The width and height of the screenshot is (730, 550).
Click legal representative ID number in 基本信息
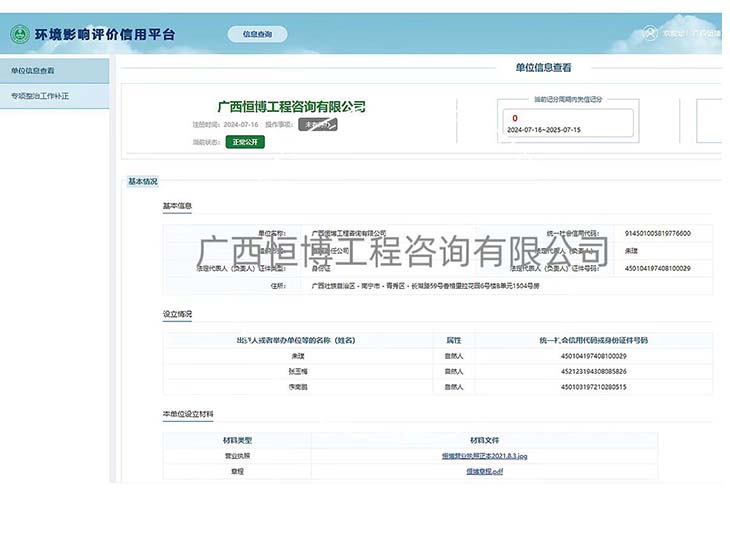tap(657, 268)
